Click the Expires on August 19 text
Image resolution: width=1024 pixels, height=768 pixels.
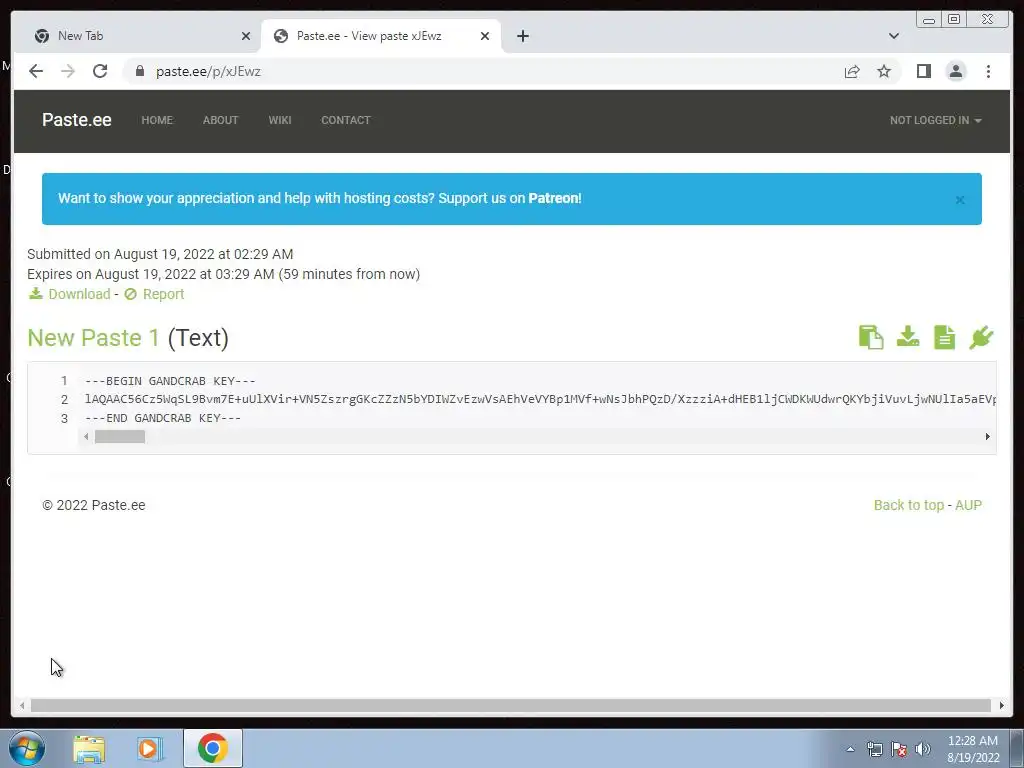click(x=223, y=274)
